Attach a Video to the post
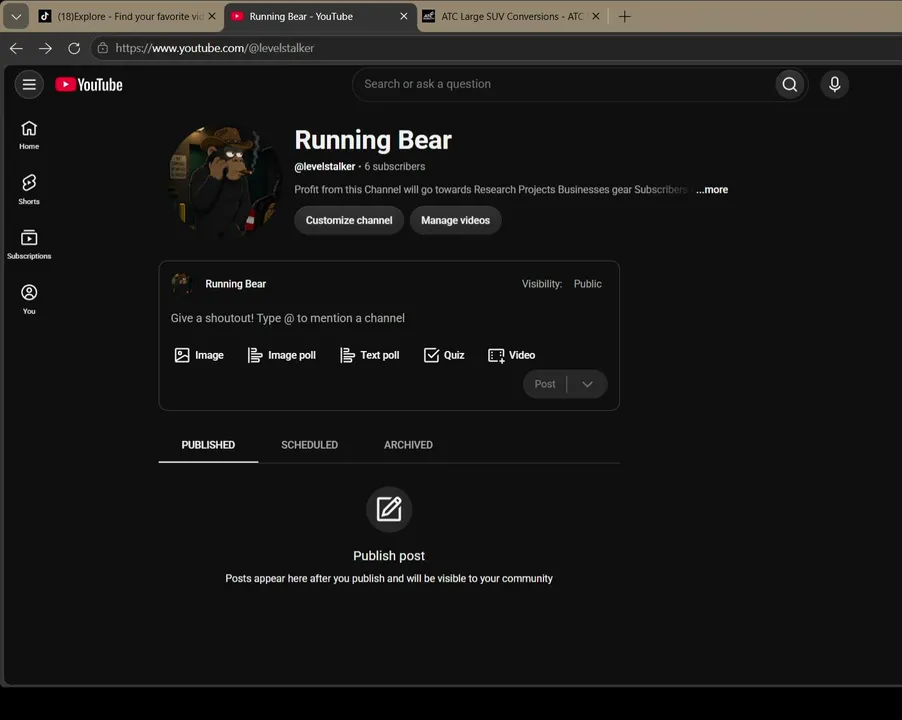 511,355
